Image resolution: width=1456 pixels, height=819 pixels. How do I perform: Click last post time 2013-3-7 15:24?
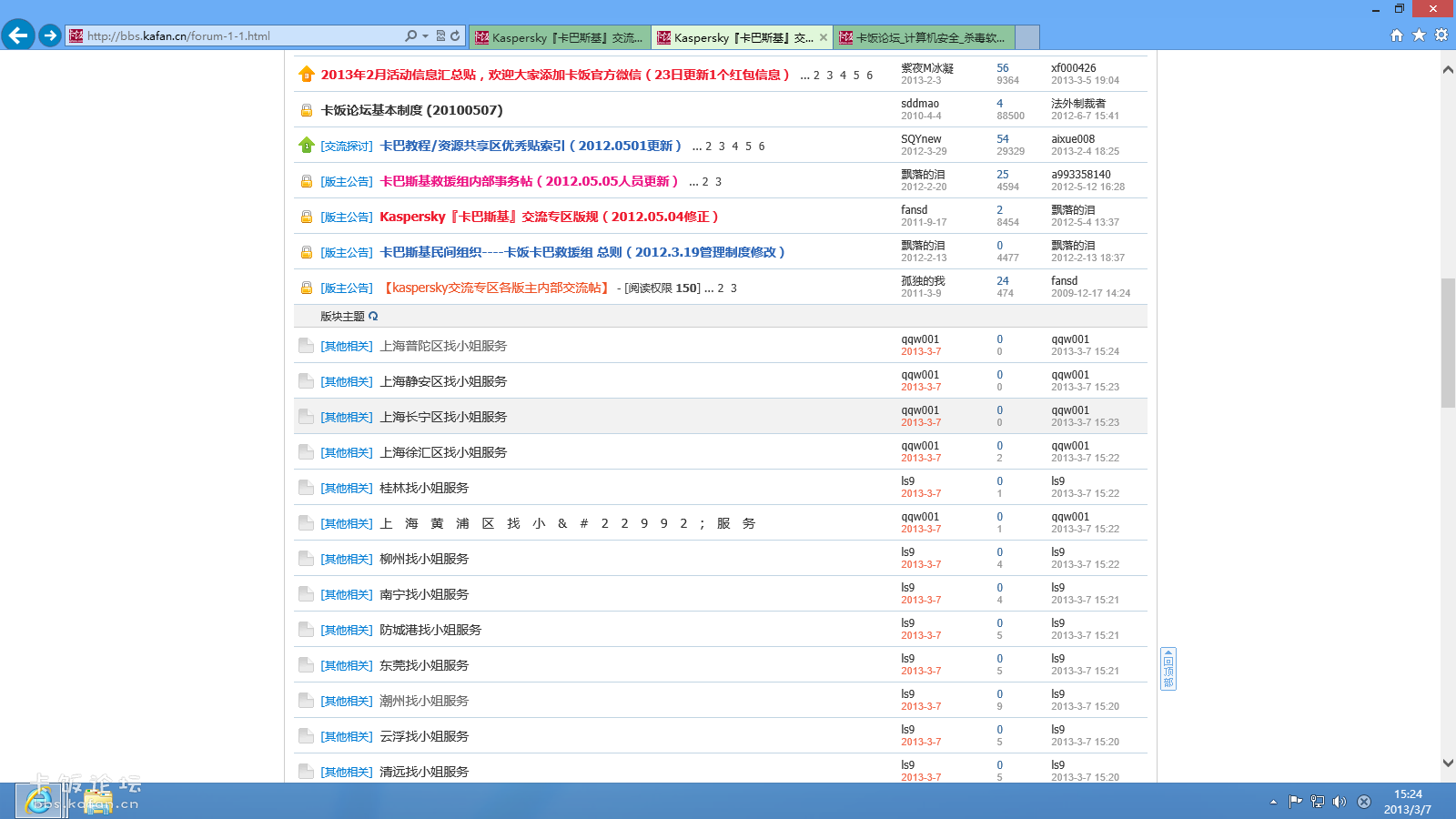click(1086, 351)
